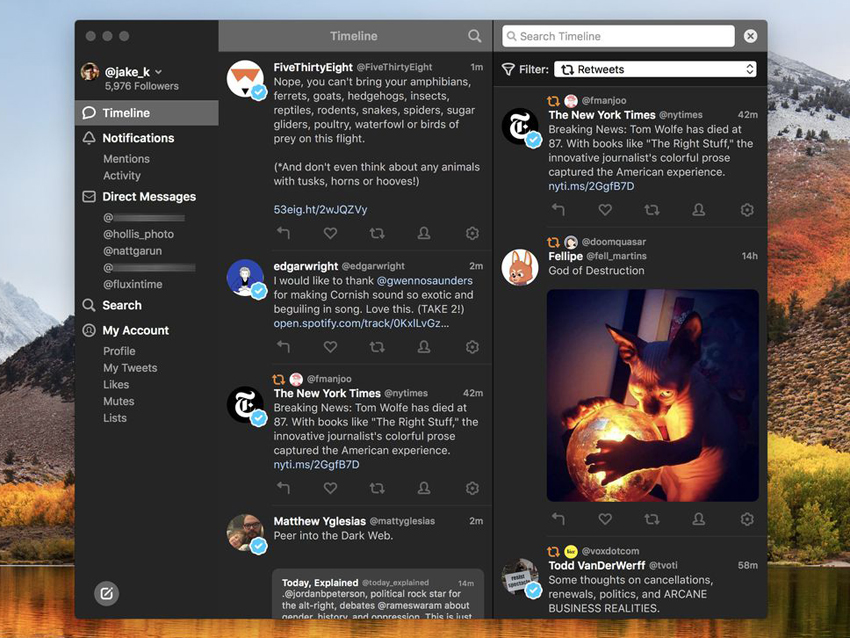This screenshot has width=850, height=638.
Task: Open Todd VanDerWerff's avatar
Action: tap(520, 577)
